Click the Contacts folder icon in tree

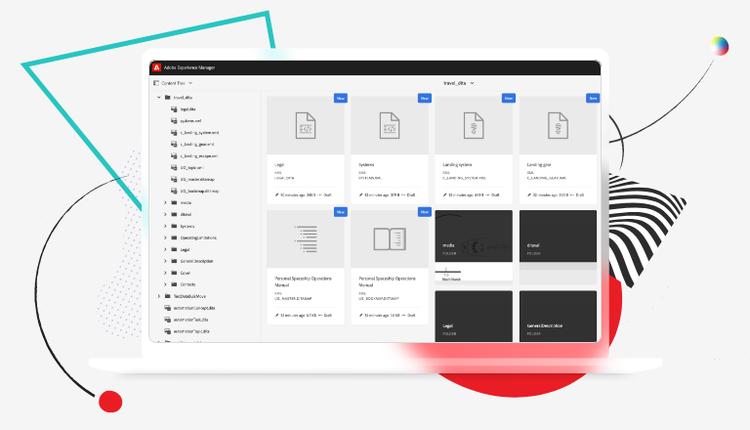(x=174, y=284)
